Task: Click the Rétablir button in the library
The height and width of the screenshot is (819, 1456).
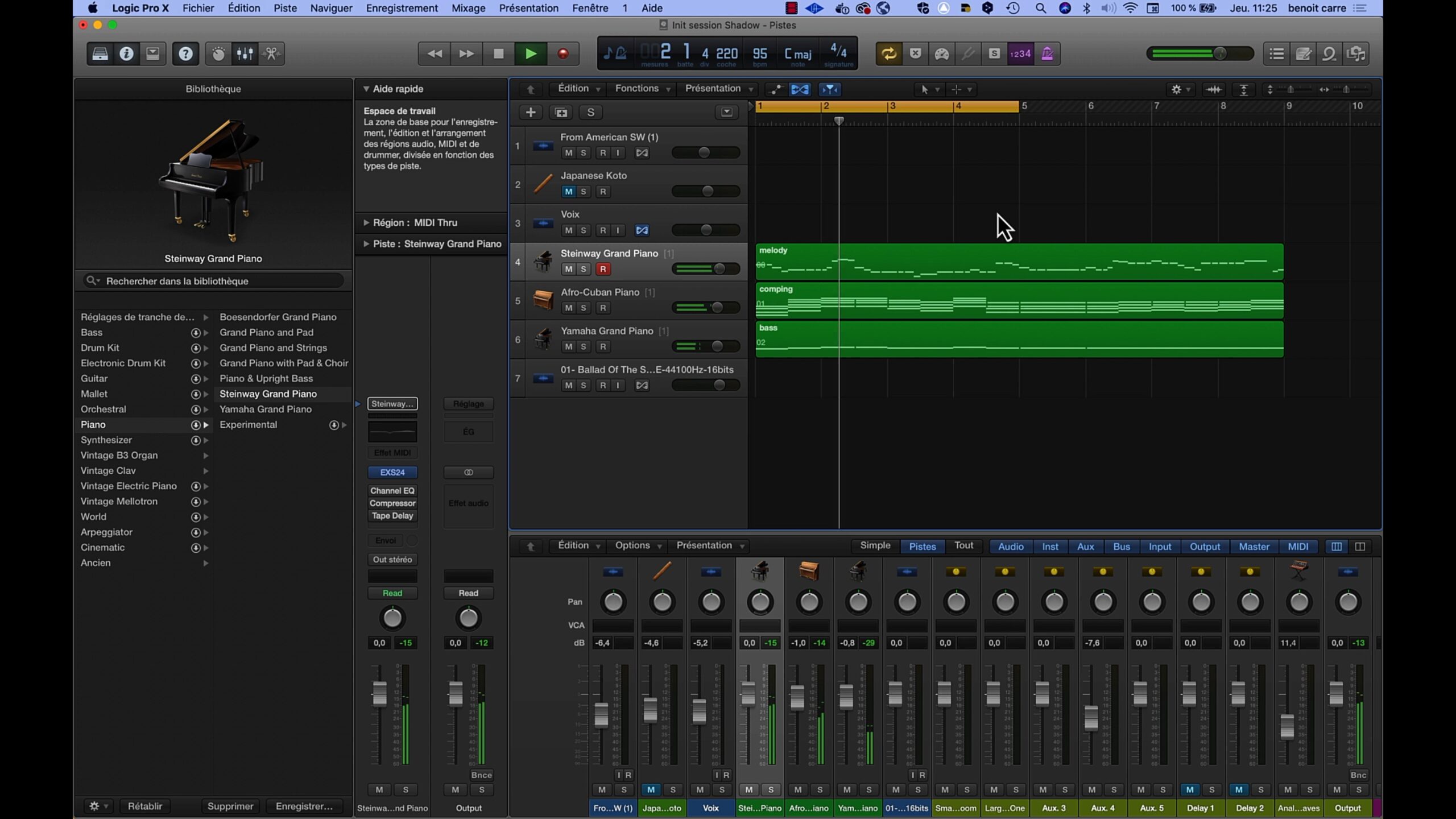Action: 145,806
